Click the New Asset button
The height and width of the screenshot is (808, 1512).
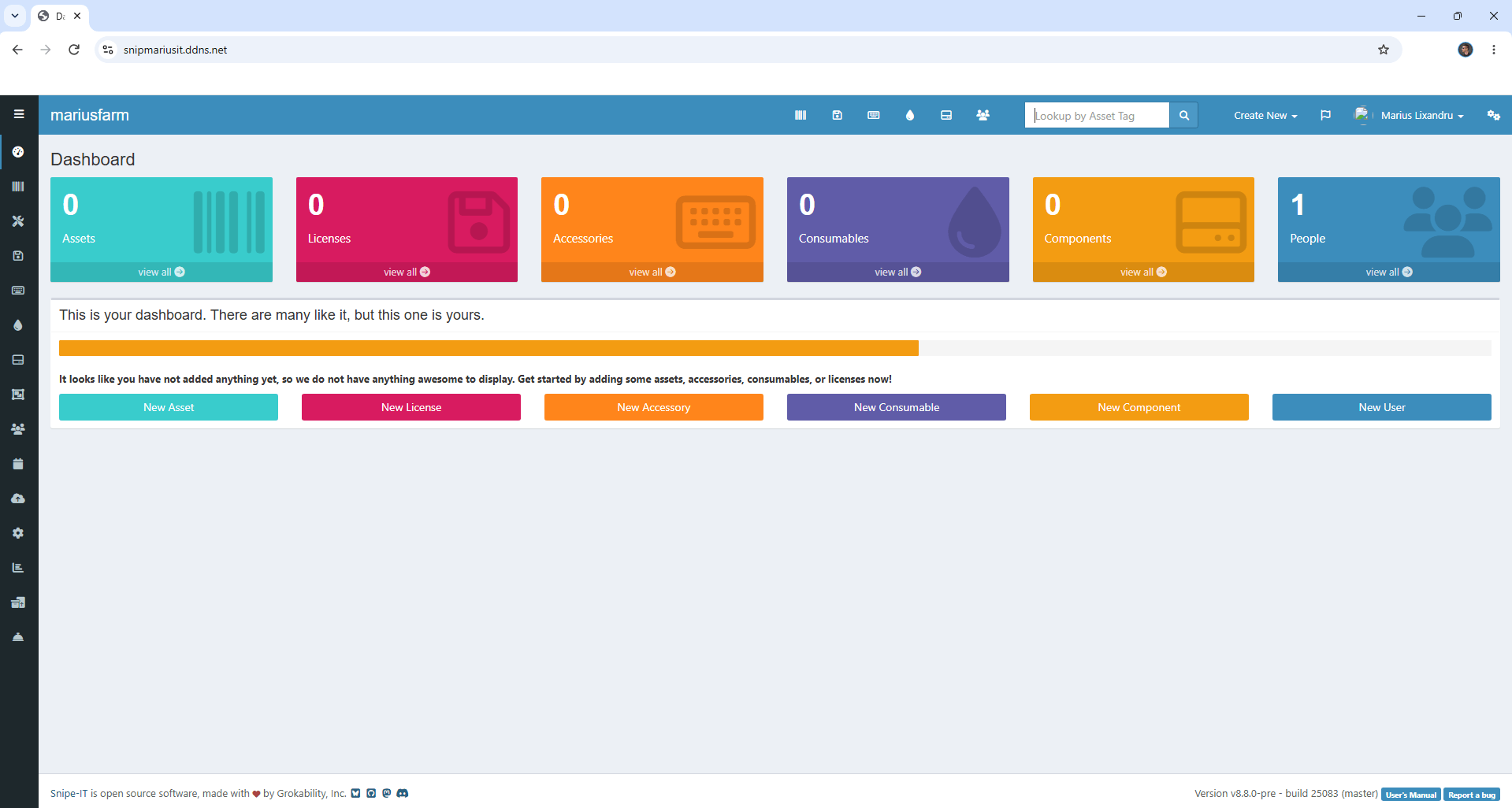click(x=169, y=407)
